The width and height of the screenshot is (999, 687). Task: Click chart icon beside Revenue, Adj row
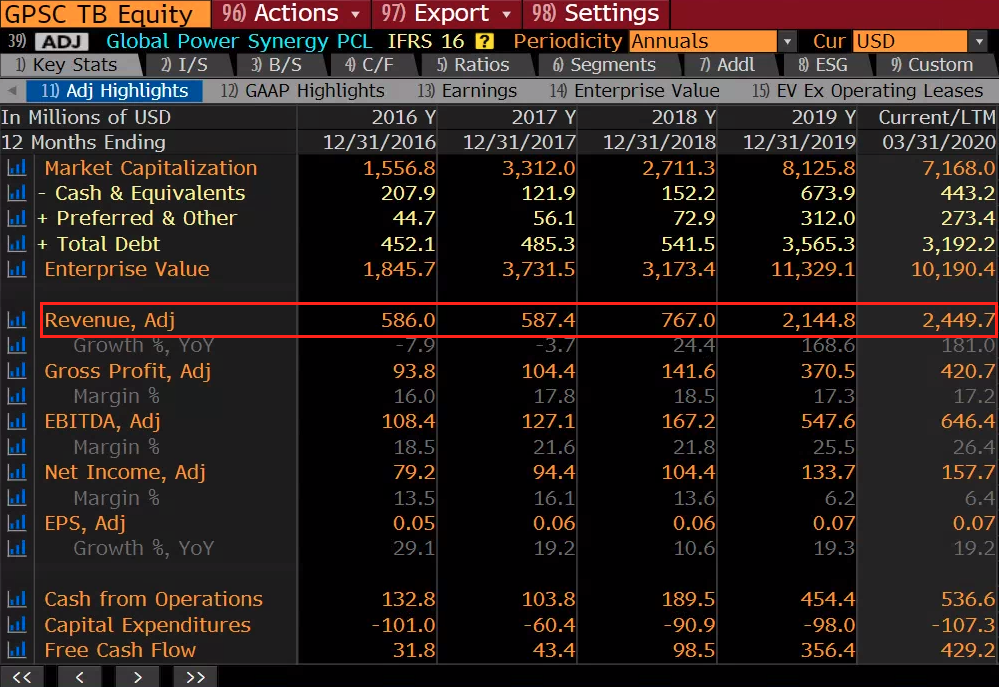tap(17, 320)
